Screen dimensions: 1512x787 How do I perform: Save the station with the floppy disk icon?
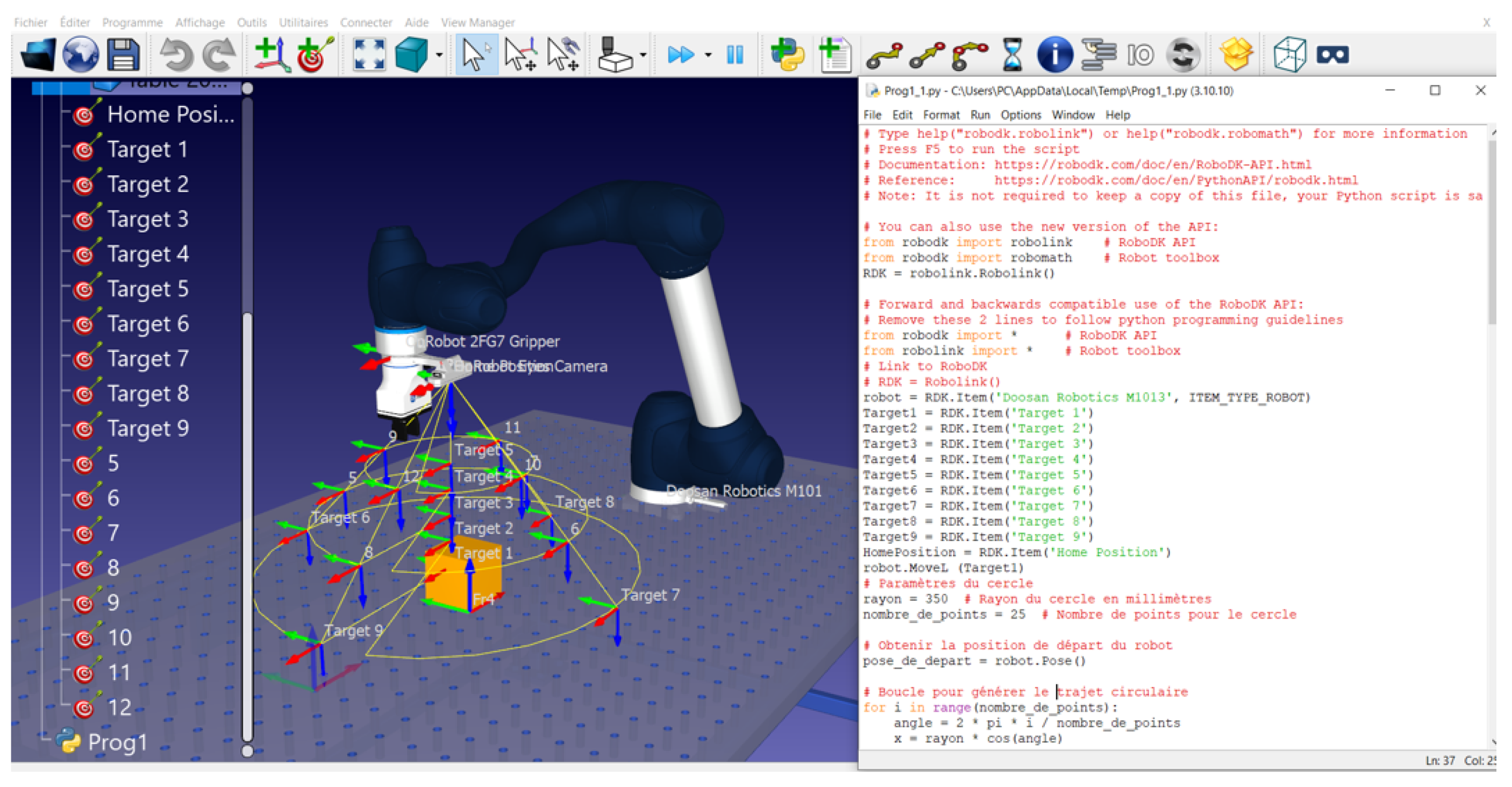(123, 55)
